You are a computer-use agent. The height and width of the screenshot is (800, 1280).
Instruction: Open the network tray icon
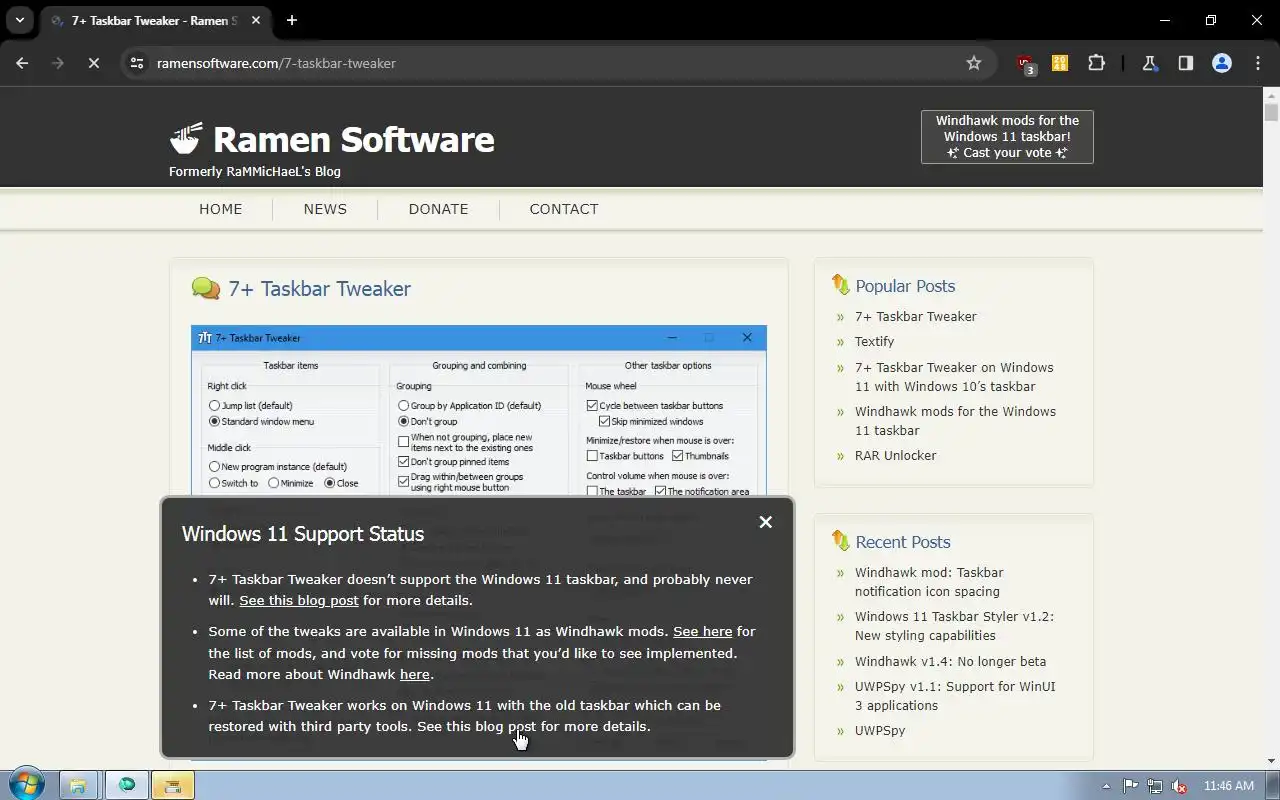pyautogui.click(x=1155, y=786)
